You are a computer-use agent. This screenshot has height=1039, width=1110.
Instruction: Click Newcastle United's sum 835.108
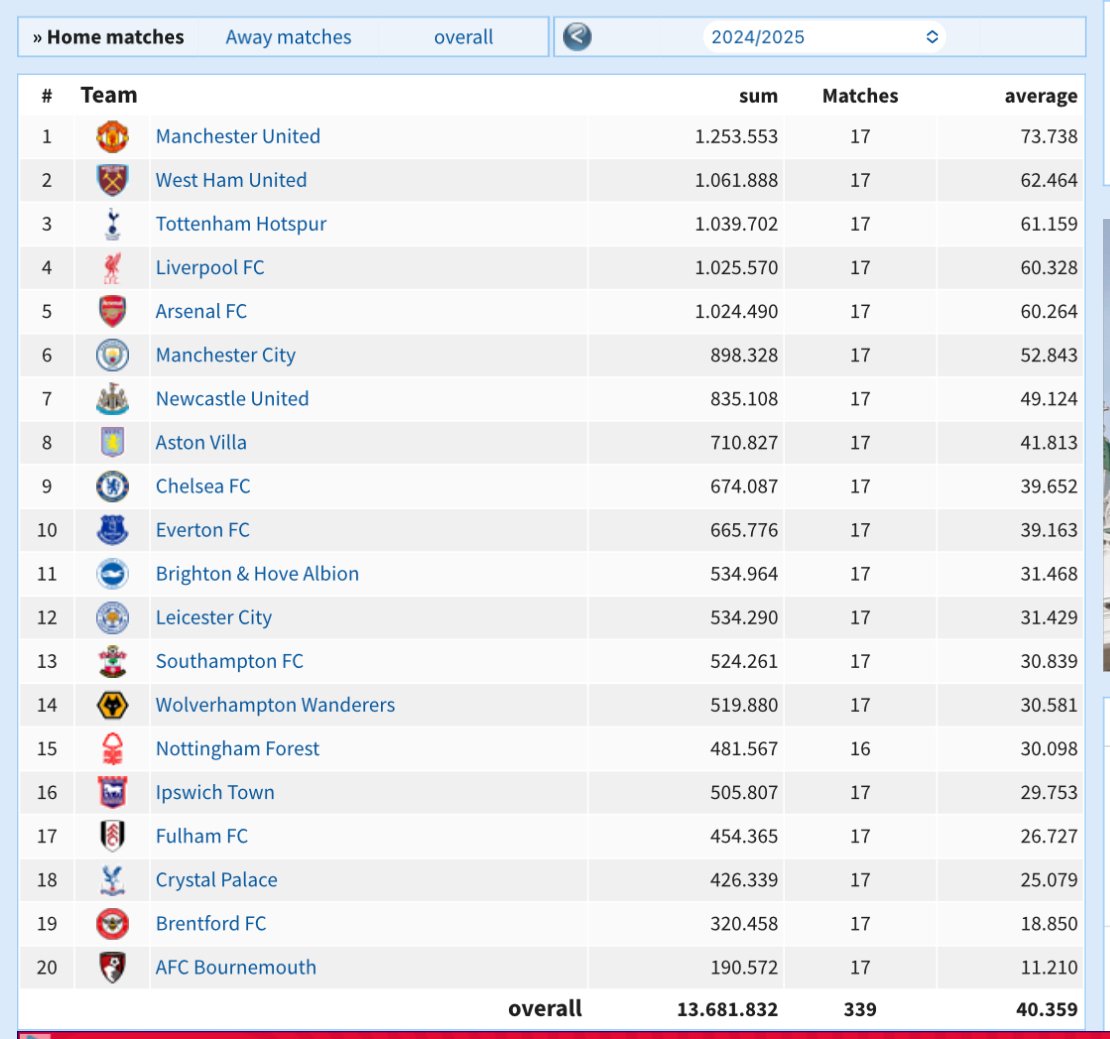pyautogui.click(x=744, y=399)
